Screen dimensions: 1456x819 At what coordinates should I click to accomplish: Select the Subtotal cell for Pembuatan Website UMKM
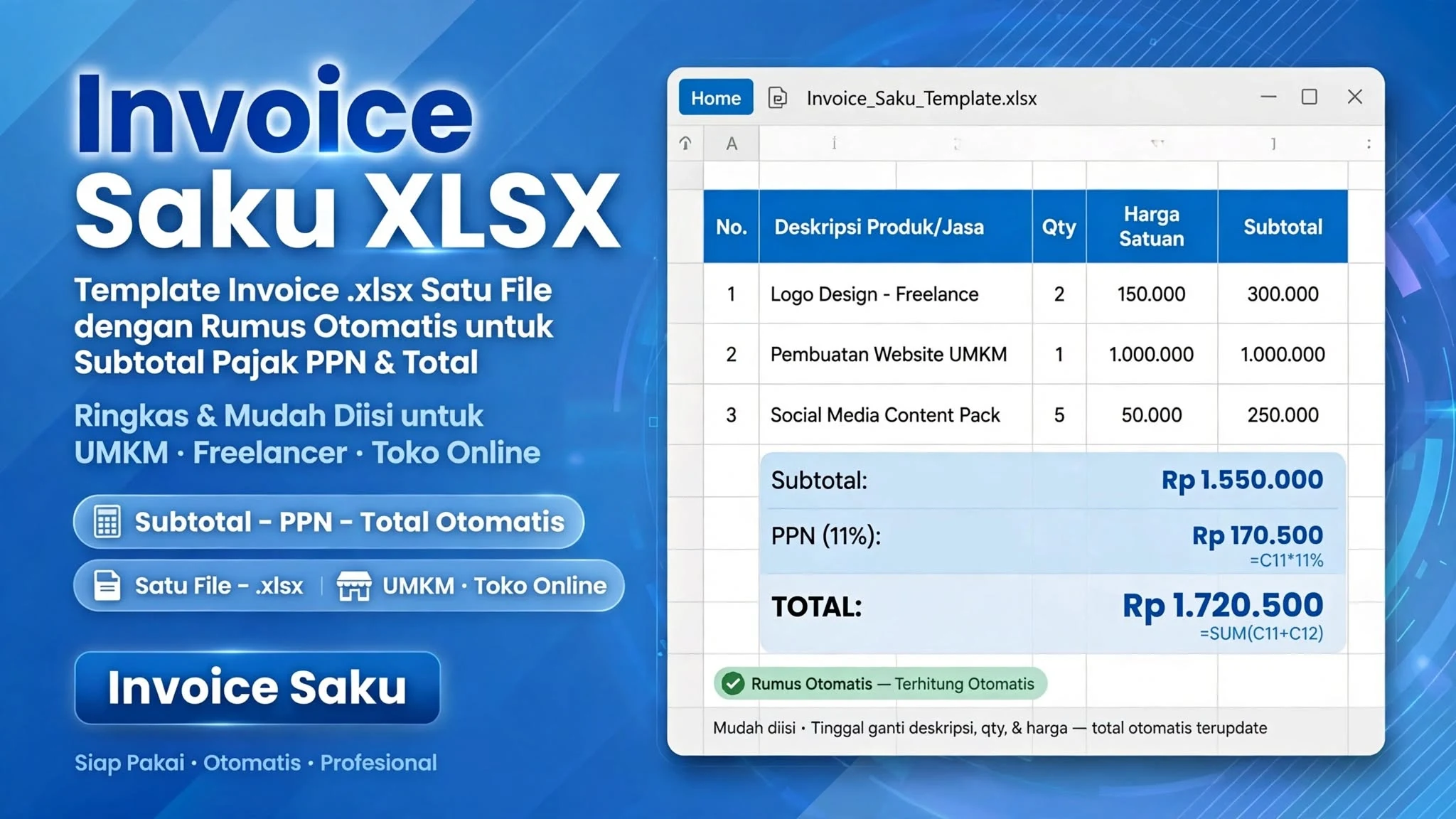tap(1283, 354)
